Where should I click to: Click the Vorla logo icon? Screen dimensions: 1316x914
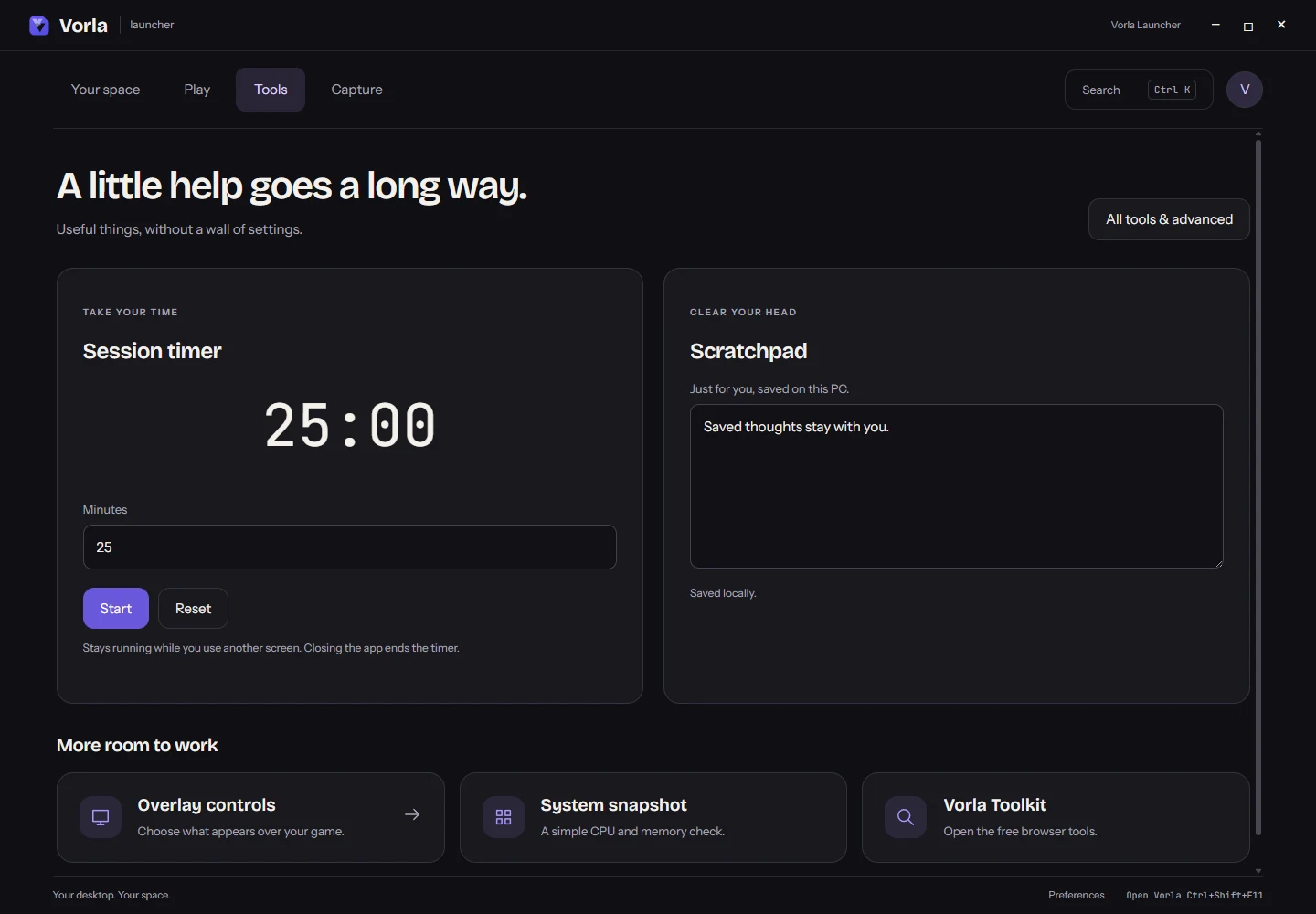tap(39, 26)
